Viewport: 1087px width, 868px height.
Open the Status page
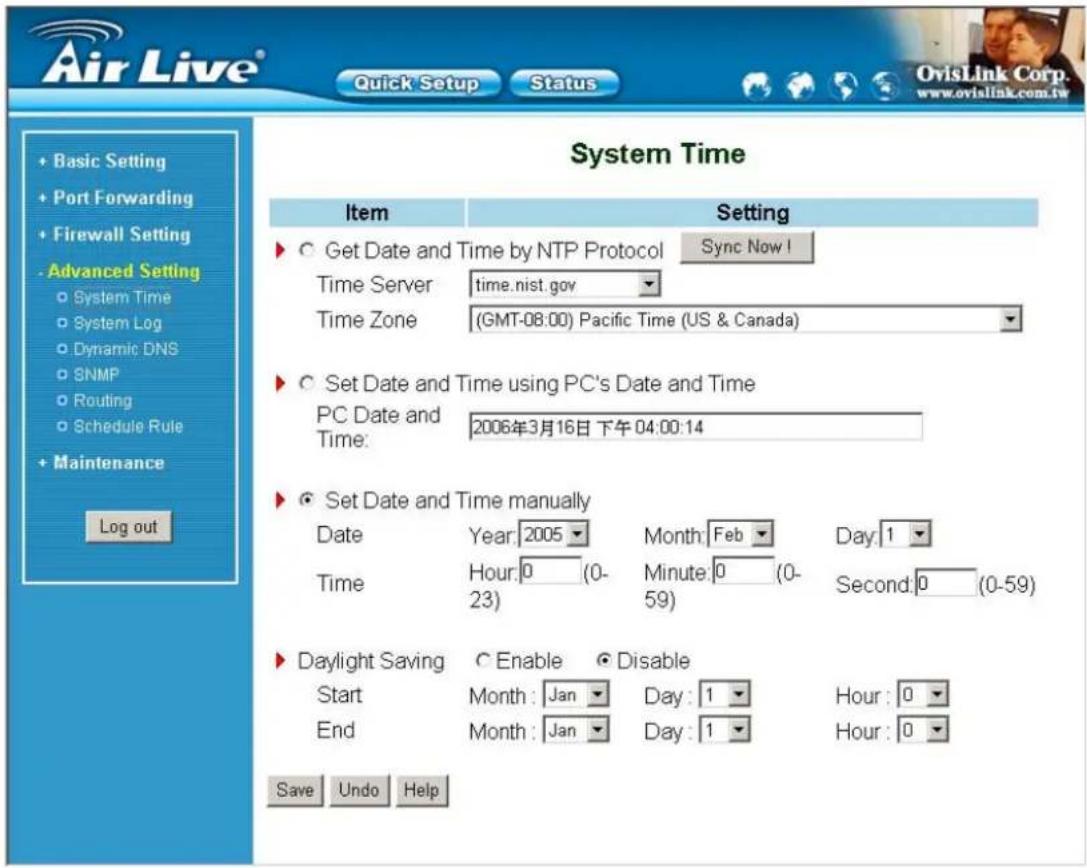pyautogui.click(x=564, y=84)
